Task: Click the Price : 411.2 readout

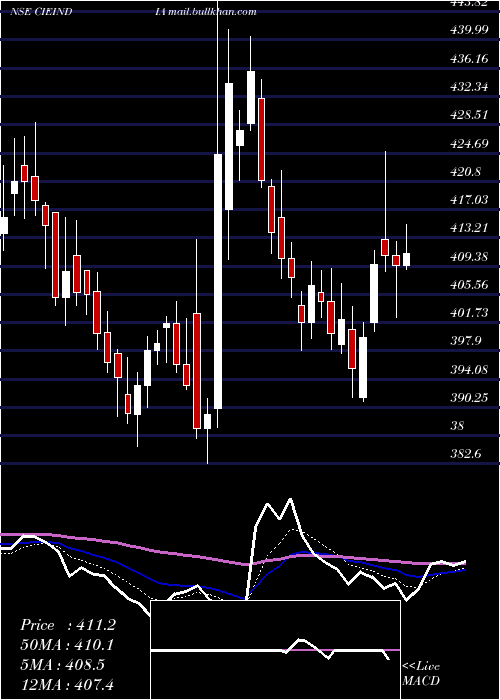Action: point(68,625)
